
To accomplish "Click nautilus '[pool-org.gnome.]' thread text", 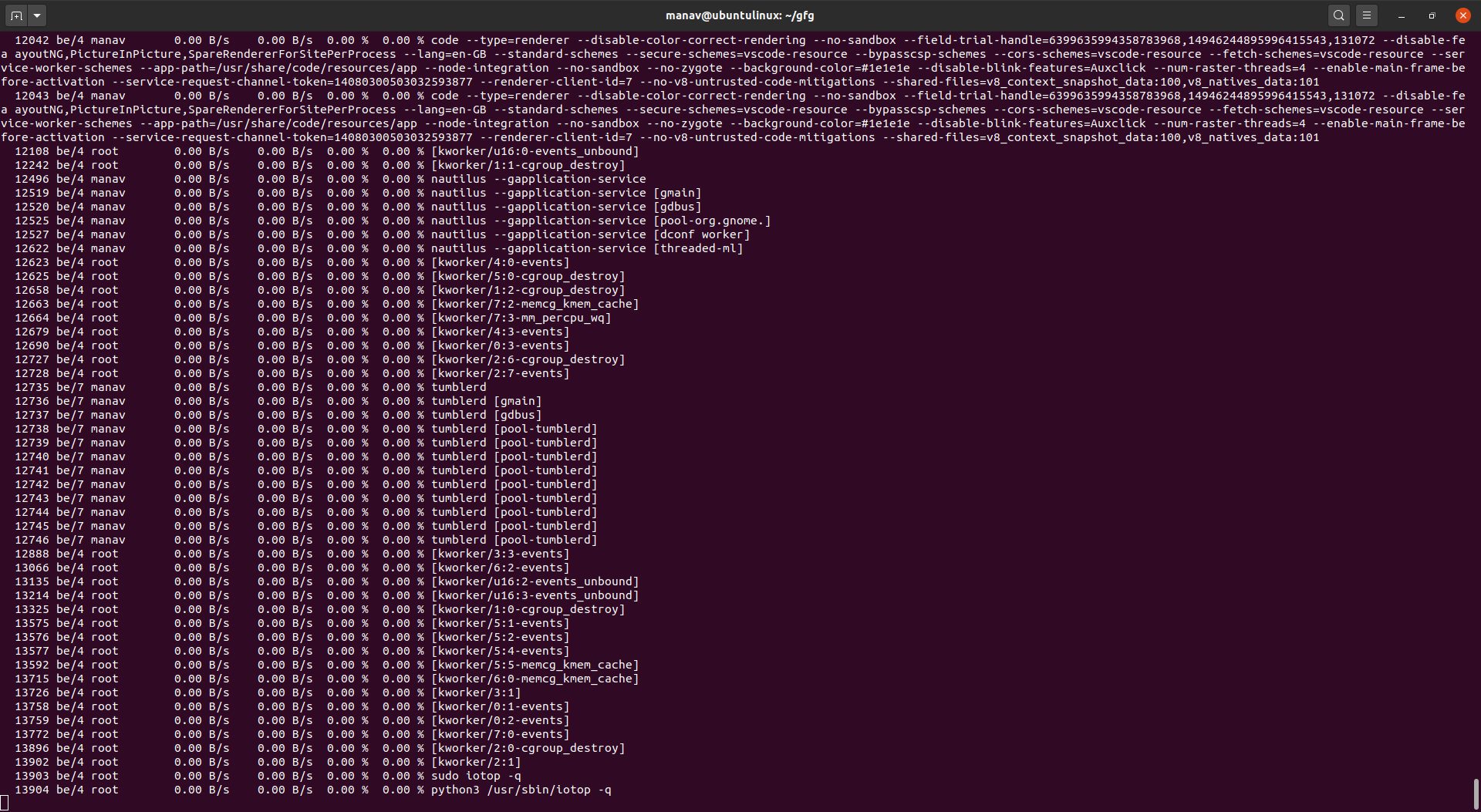I will 712,221.
